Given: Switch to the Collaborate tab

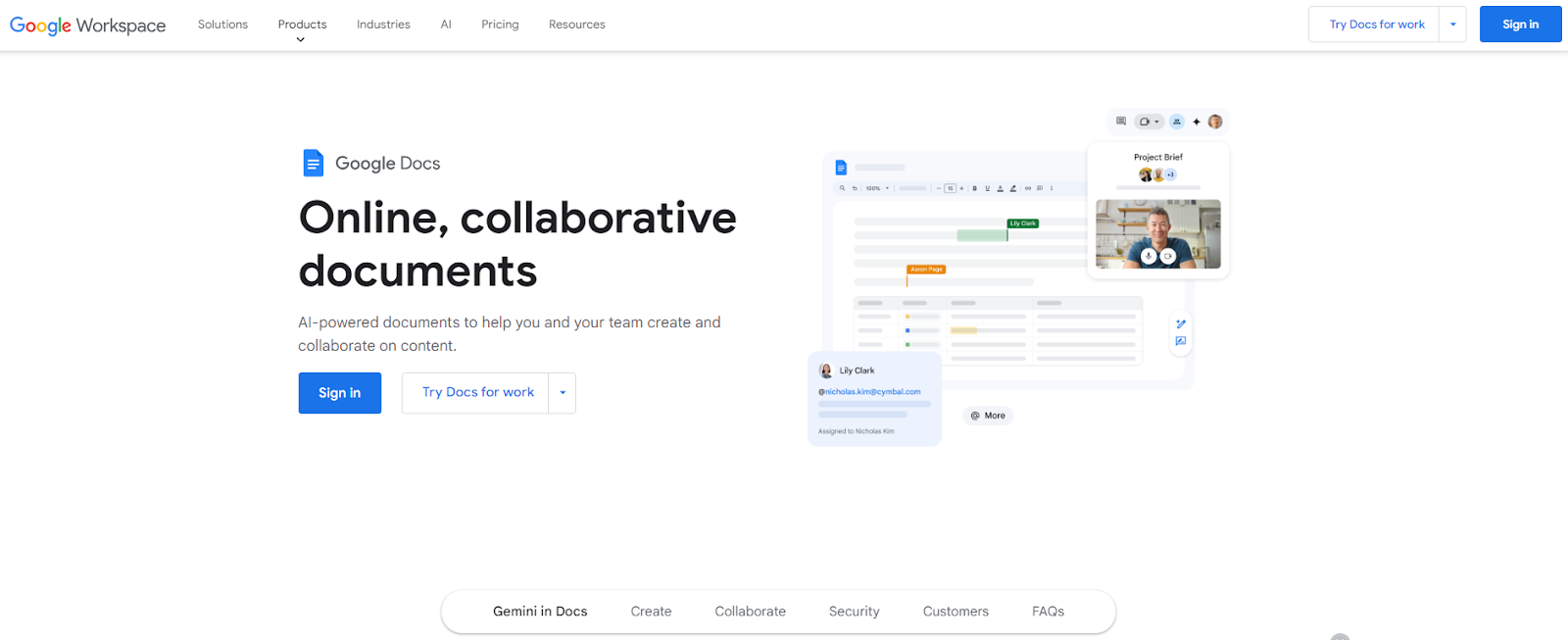Looking at the screenshot, I should [x=751, y=612].
